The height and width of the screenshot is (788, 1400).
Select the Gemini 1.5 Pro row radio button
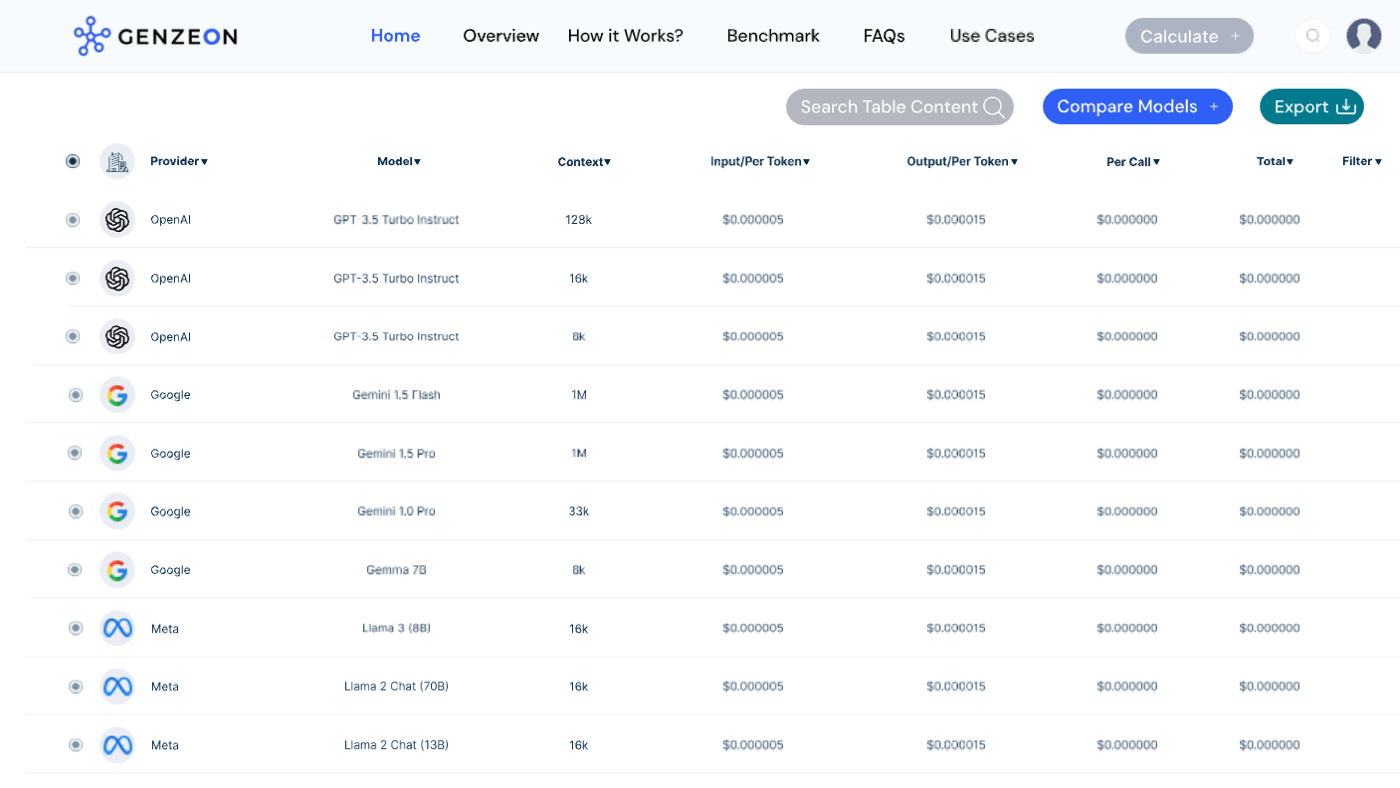pos(75,453)
